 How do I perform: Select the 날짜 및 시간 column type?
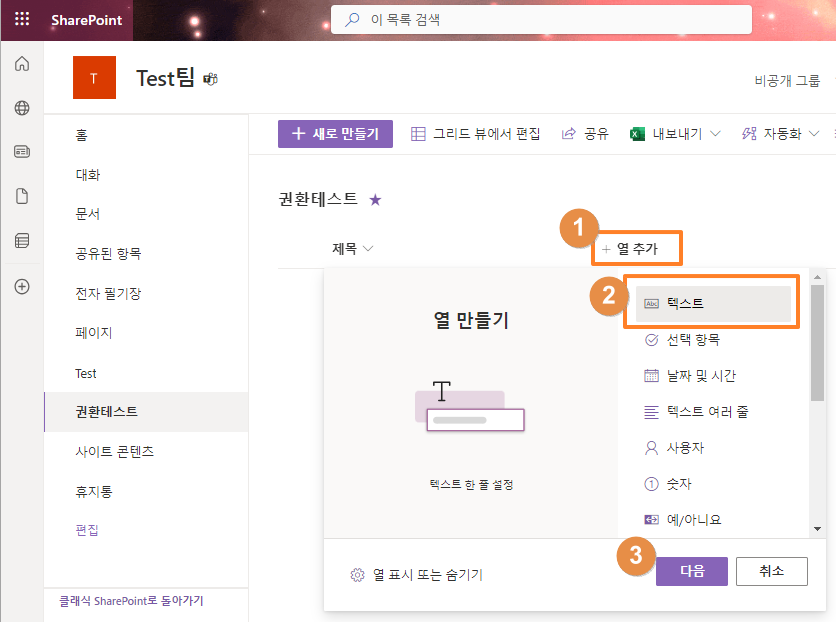pos(713,376)
